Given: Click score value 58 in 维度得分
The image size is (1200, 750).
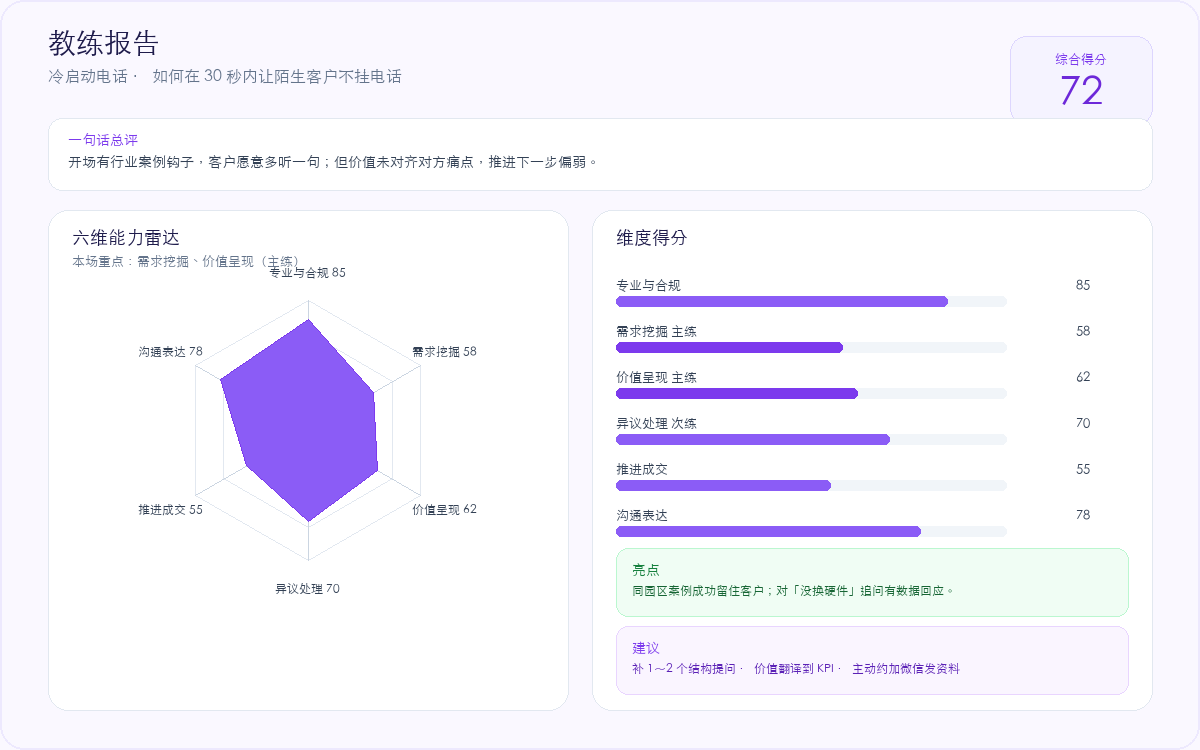Looking at the screenshot, I should (1083, 331).
